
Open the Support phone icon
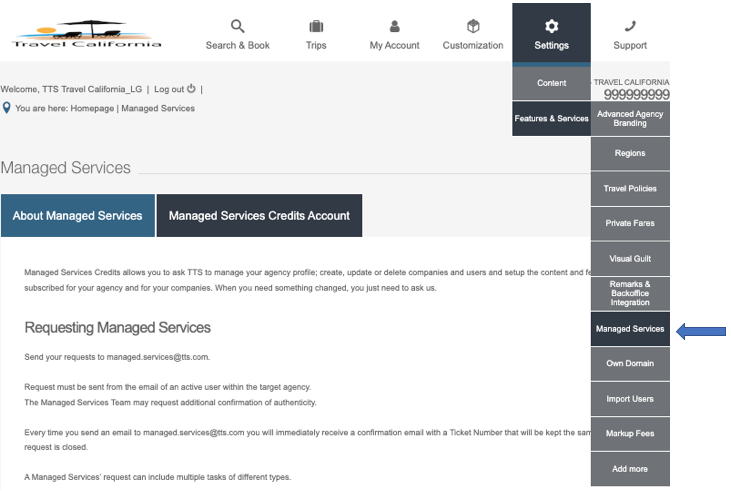(x=630, y=26)
